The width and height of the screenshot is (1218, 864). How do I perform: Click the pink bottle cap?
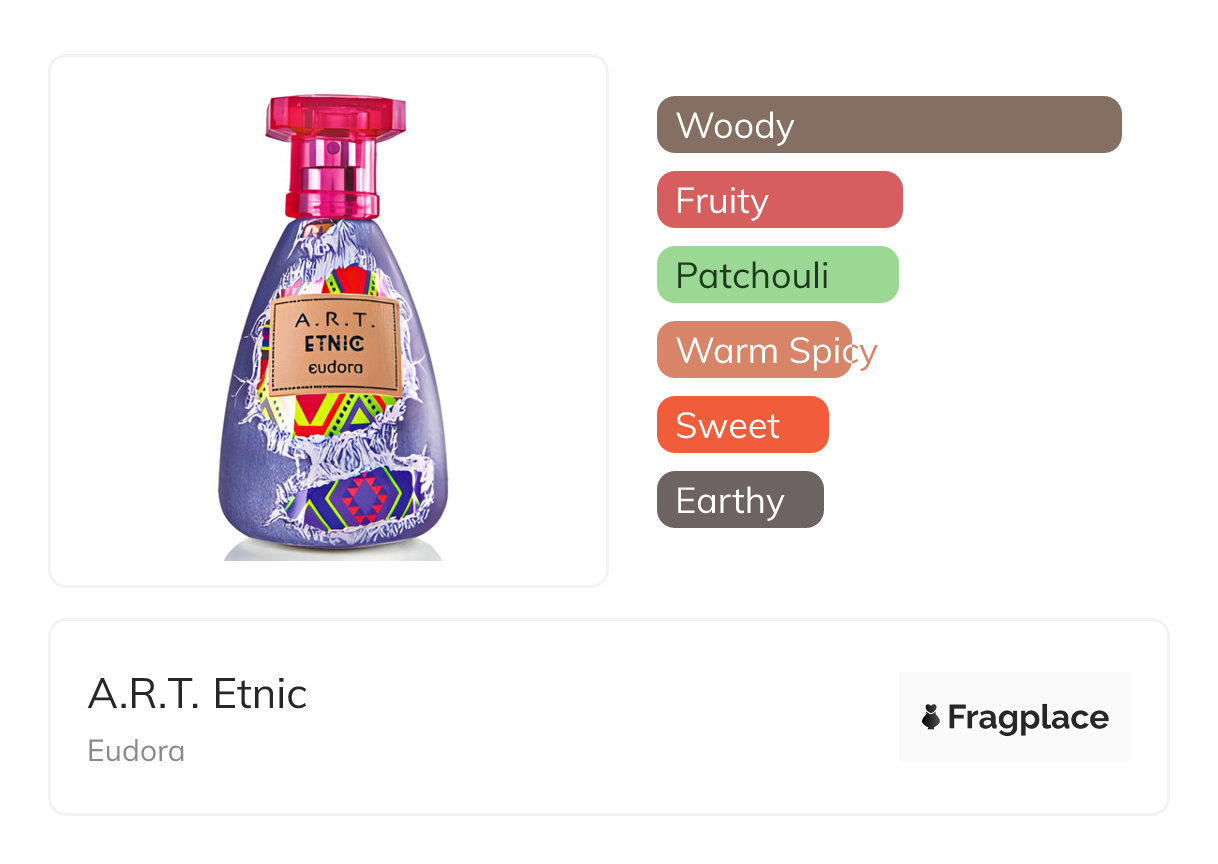(x=336, y=118)
